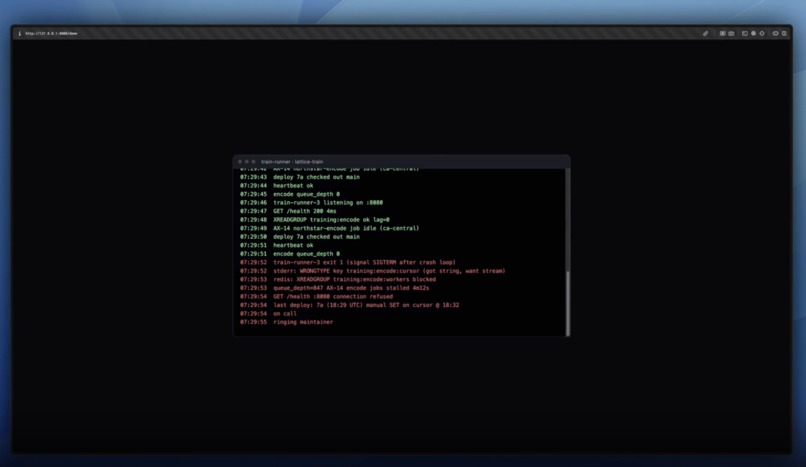Click the 'GET /health 200 4ms' log line

pos(288,211)
